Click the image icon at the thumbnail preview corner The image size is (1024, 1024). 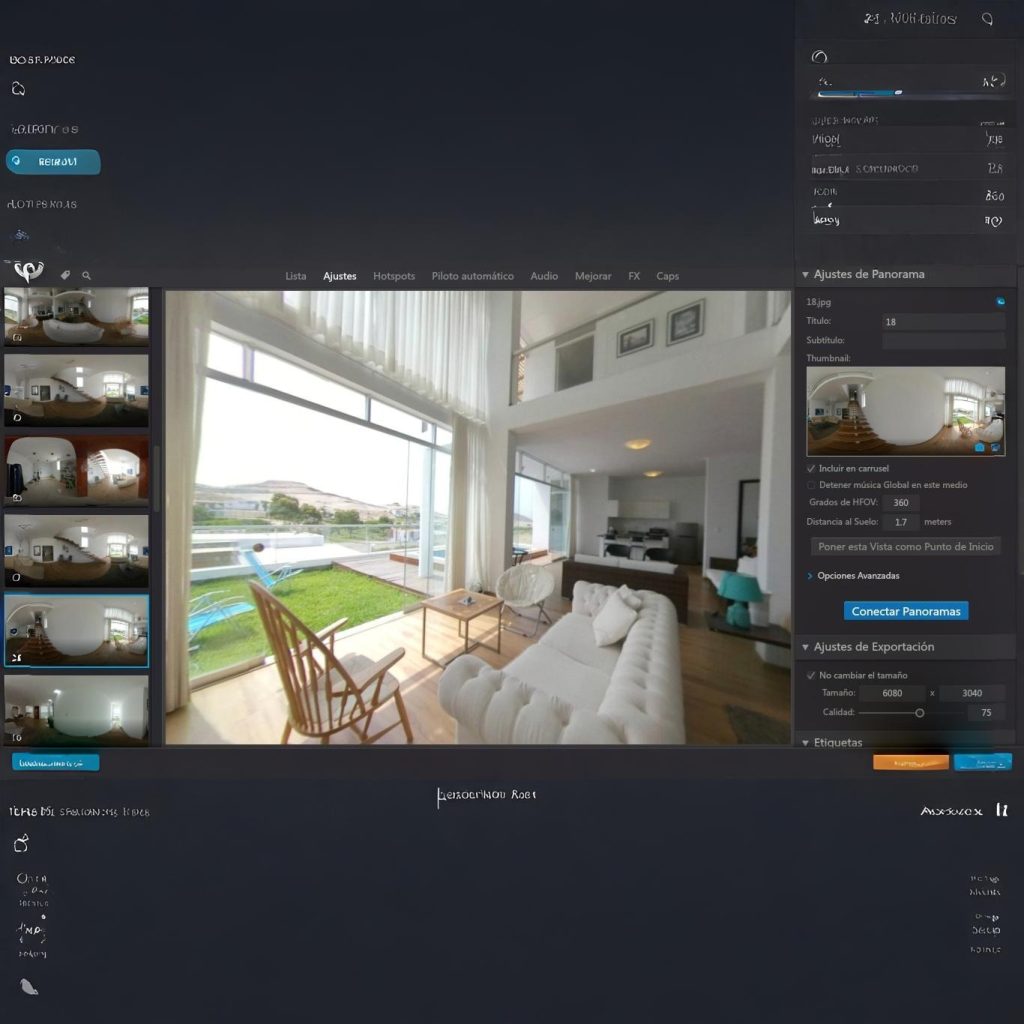[996, 447]
